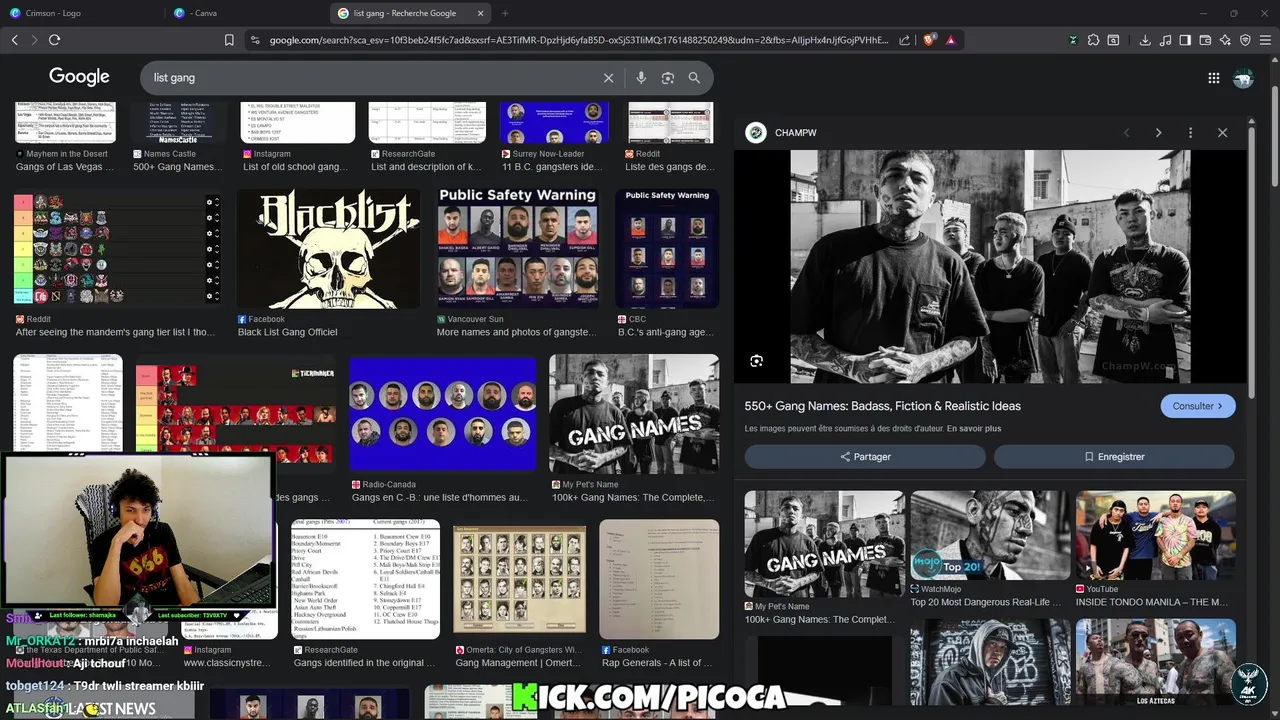Viewport: 1280px width, 720px height.
Task: Open Vancouver Sun Public Safety Warning image
Action: 517,249
